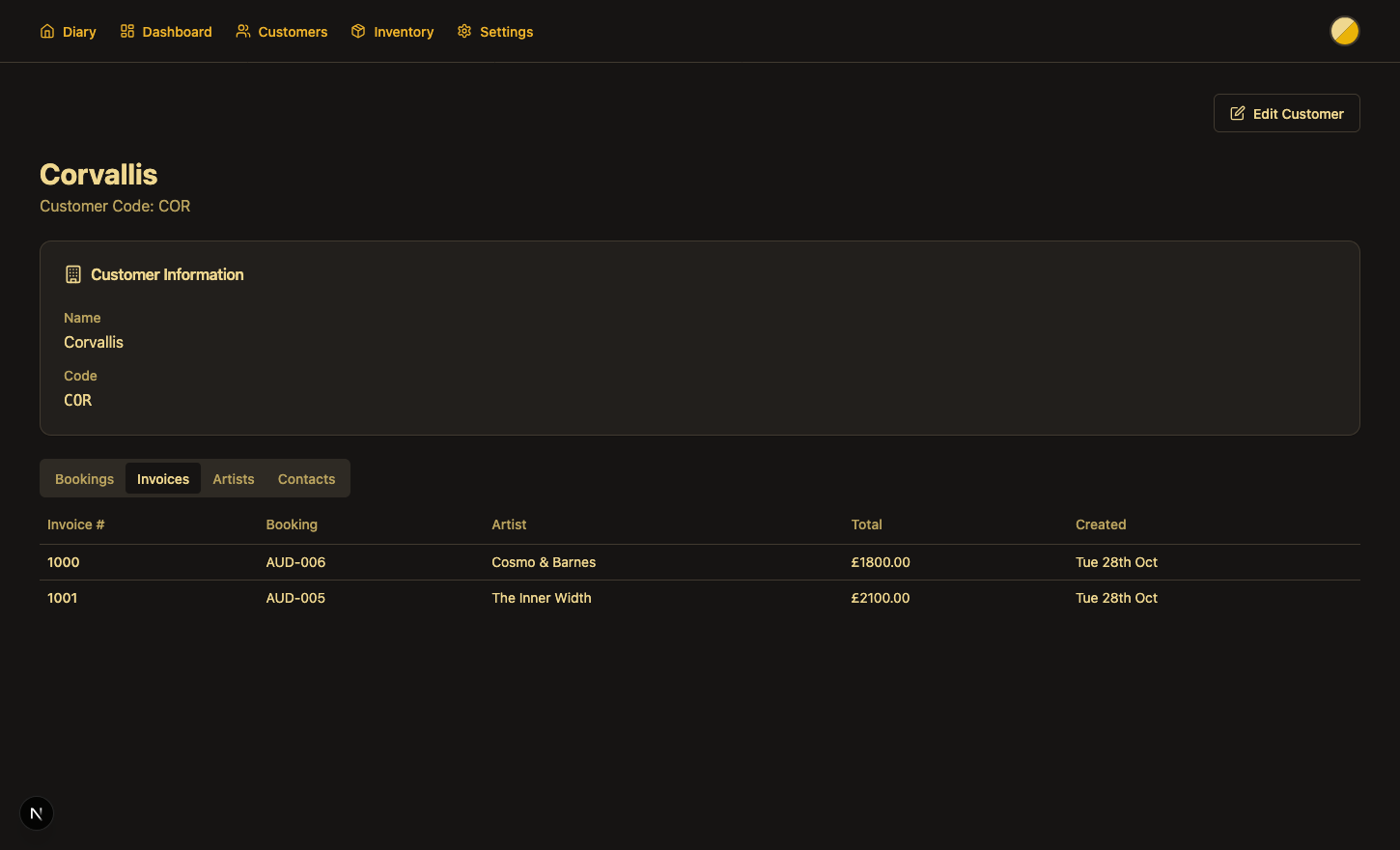Click the Inventory box icon
The height and width of the screenshot is (850, 1400).
[x=358, y=32]
